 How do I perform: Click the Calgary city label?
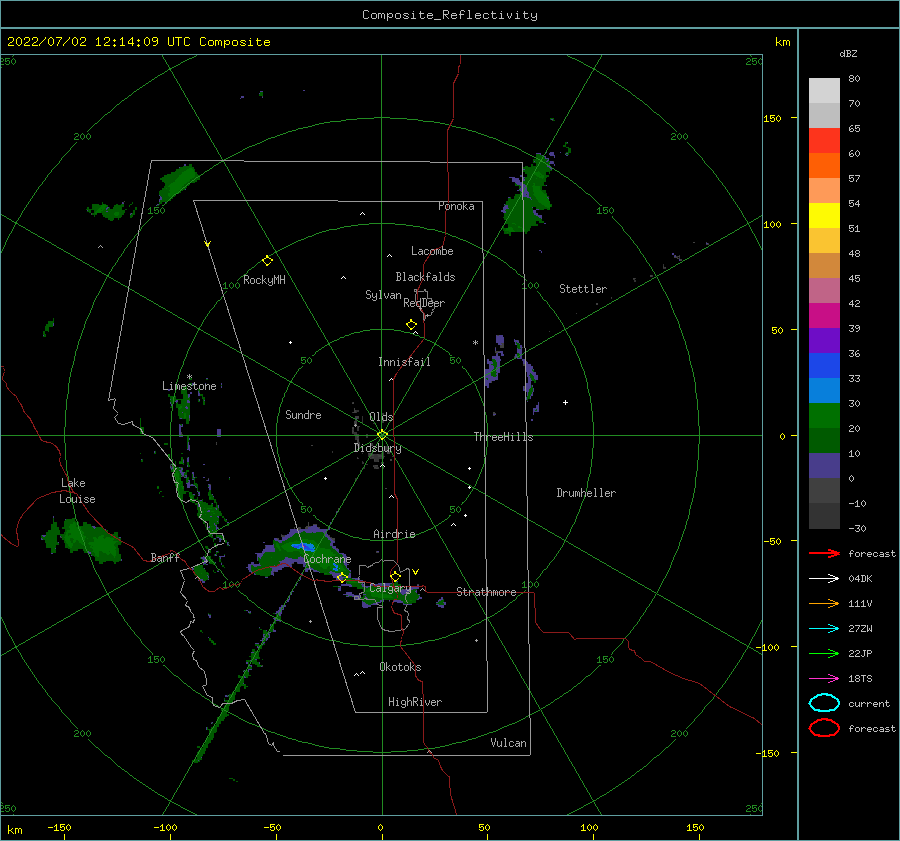click(390, 588)
